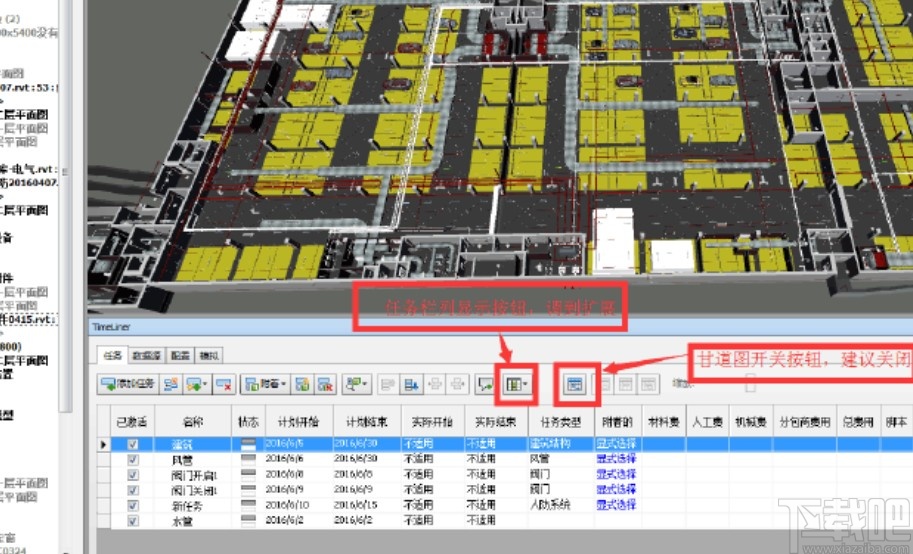
Task: Select the task name 新任务
Action: 187,506
